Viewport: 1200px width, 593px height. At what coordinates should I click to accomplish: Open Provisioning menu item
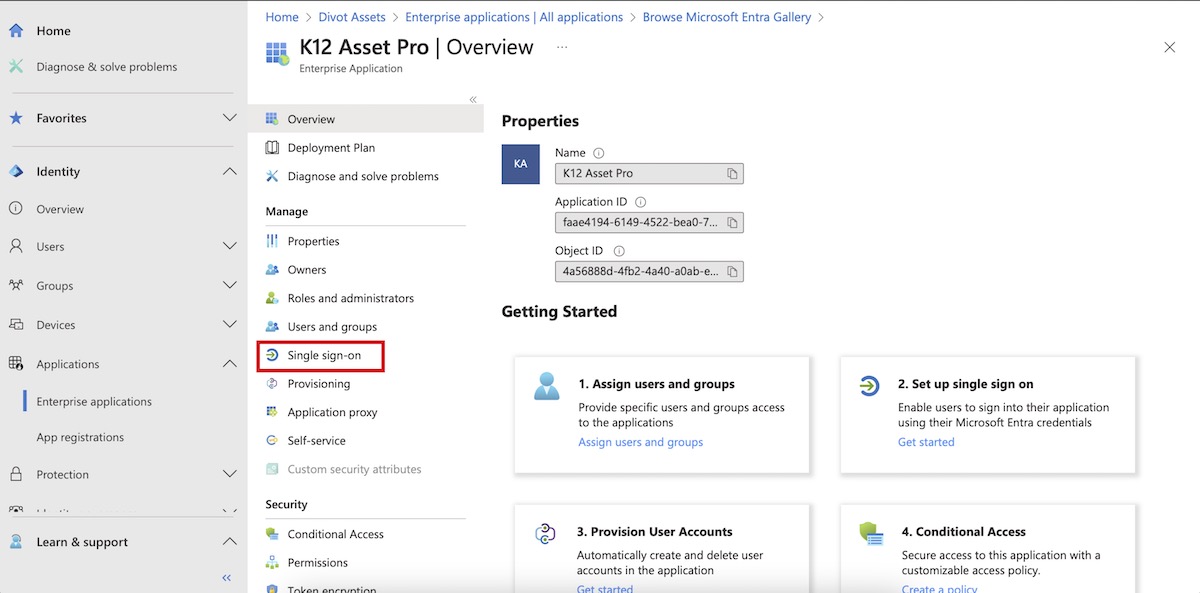[318, 384]
